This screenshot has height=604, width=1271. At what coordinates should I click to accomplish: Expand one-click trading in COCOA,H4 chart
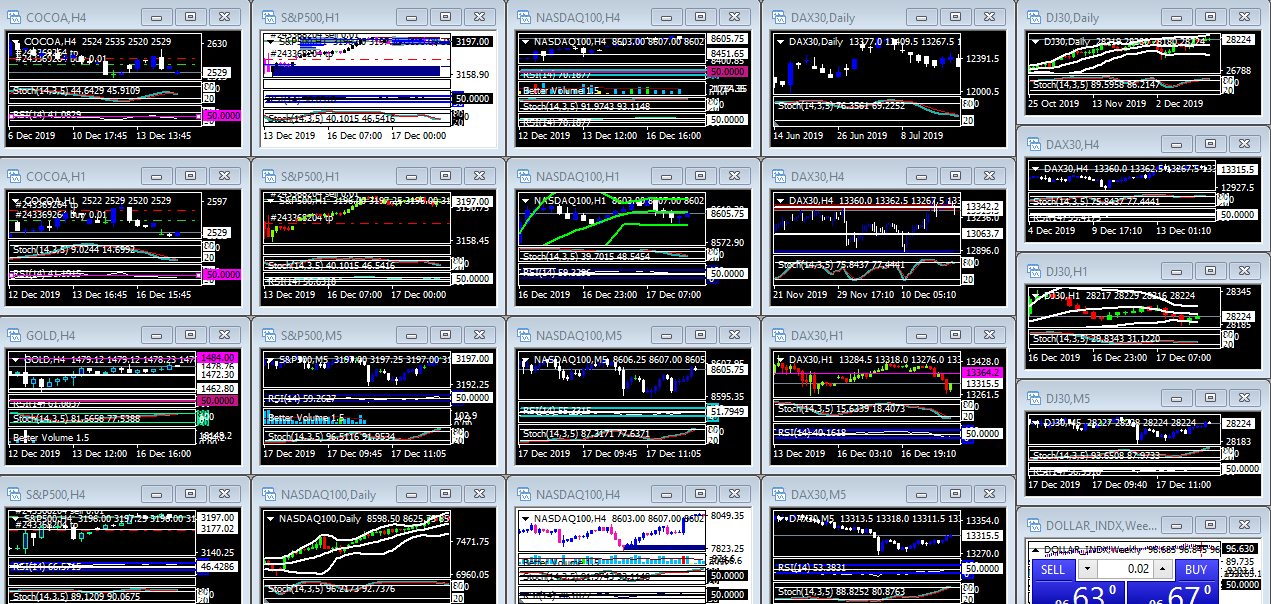click(15, 41)
